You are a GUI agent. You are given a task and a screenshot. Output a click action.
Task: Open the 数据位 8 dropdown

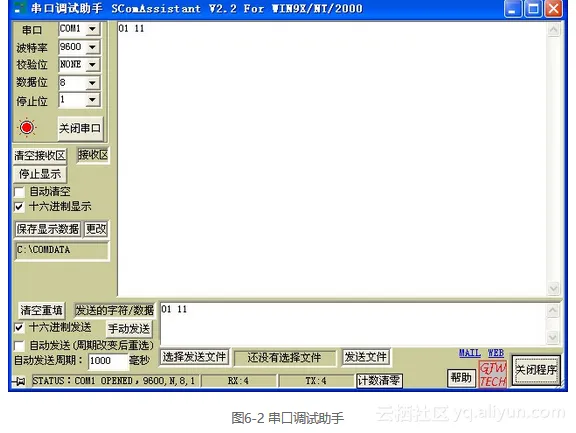coord(93,83)
